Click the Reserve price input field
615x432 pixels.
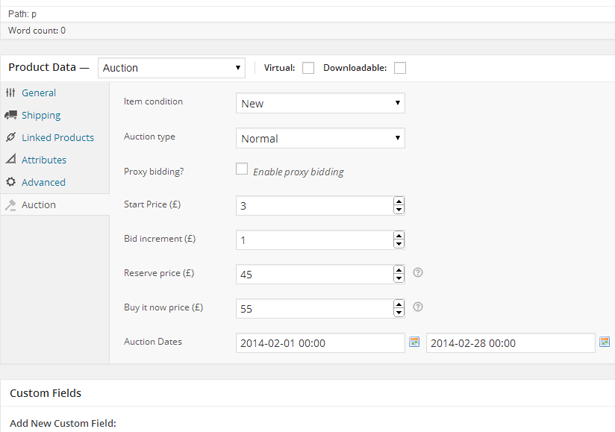(313, 274)
